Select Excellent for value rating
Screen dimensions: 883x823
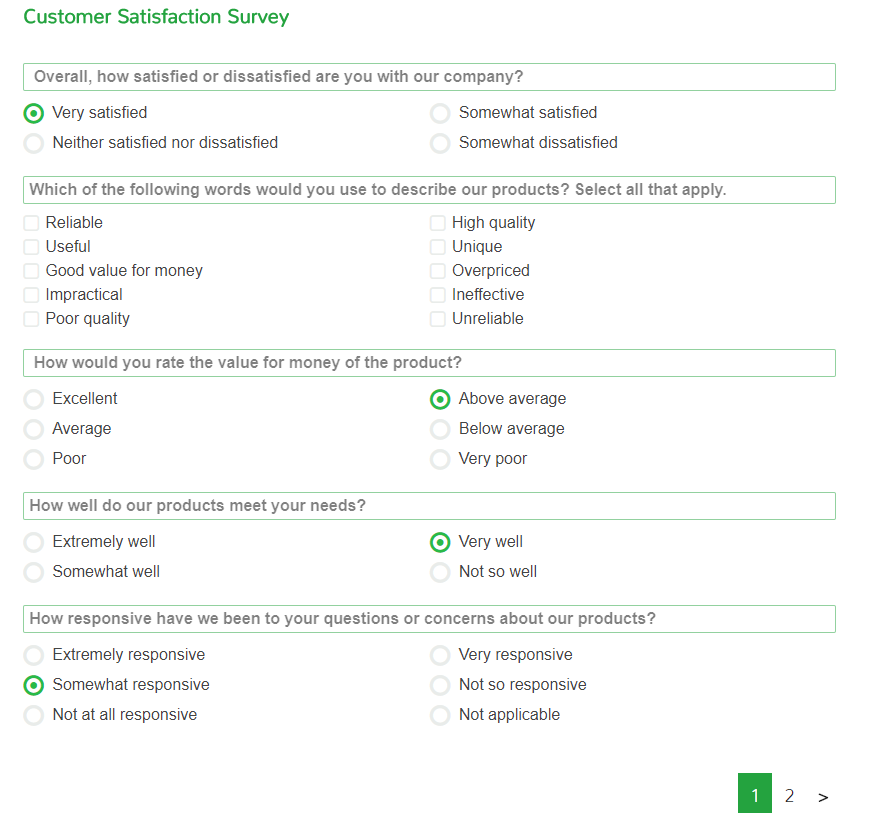(x=34, y=399)
